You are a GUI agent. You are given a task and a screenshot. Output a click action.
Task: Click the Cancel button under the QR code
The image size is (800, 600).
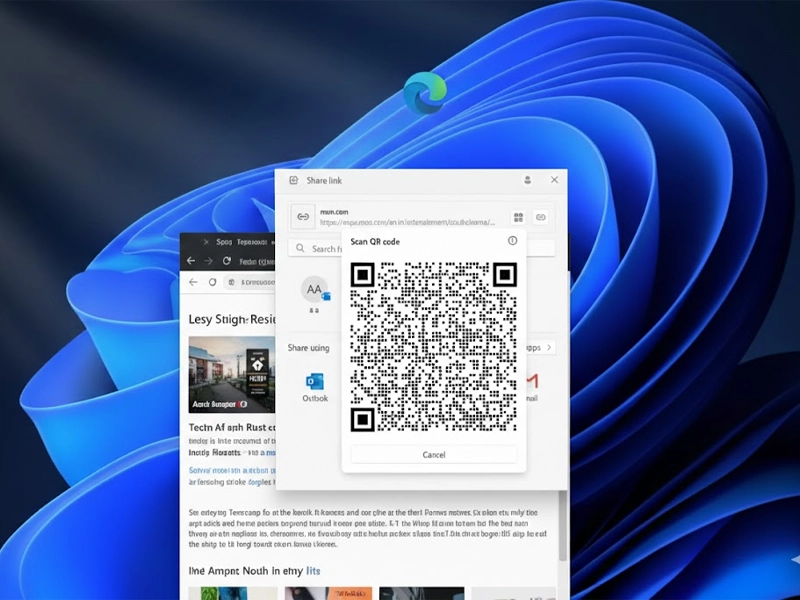click(x=433, y=454)
